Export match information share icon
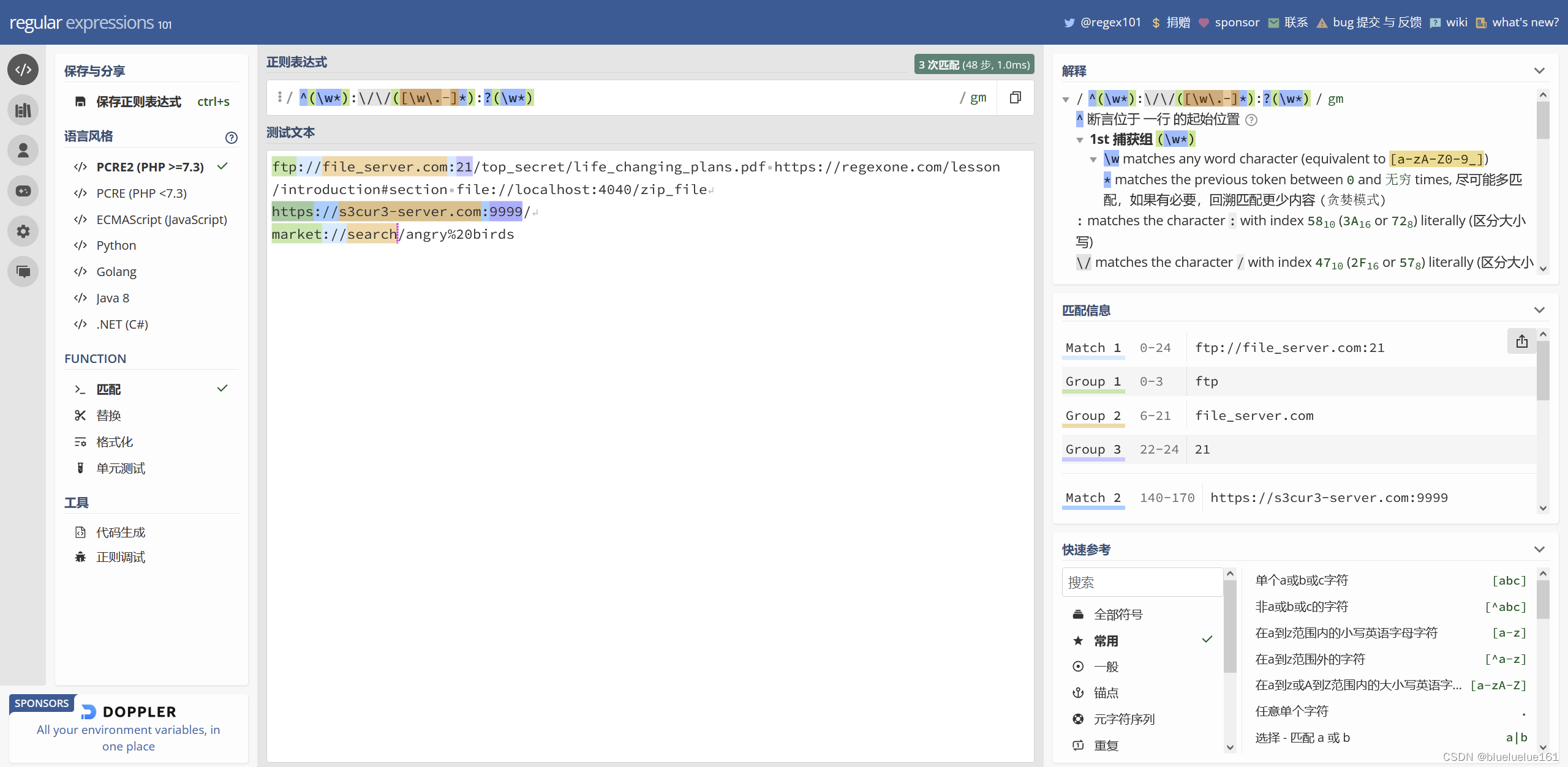1568x767 pixels. 1522,342
